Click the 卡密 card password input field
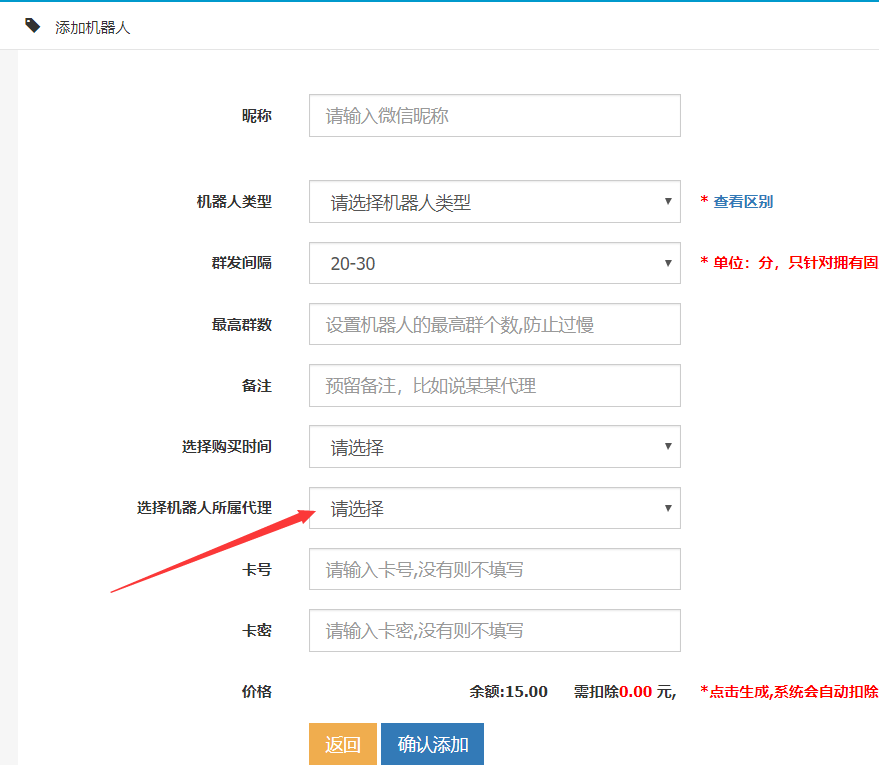The image size is (879, 765). [x=494, y=630]
